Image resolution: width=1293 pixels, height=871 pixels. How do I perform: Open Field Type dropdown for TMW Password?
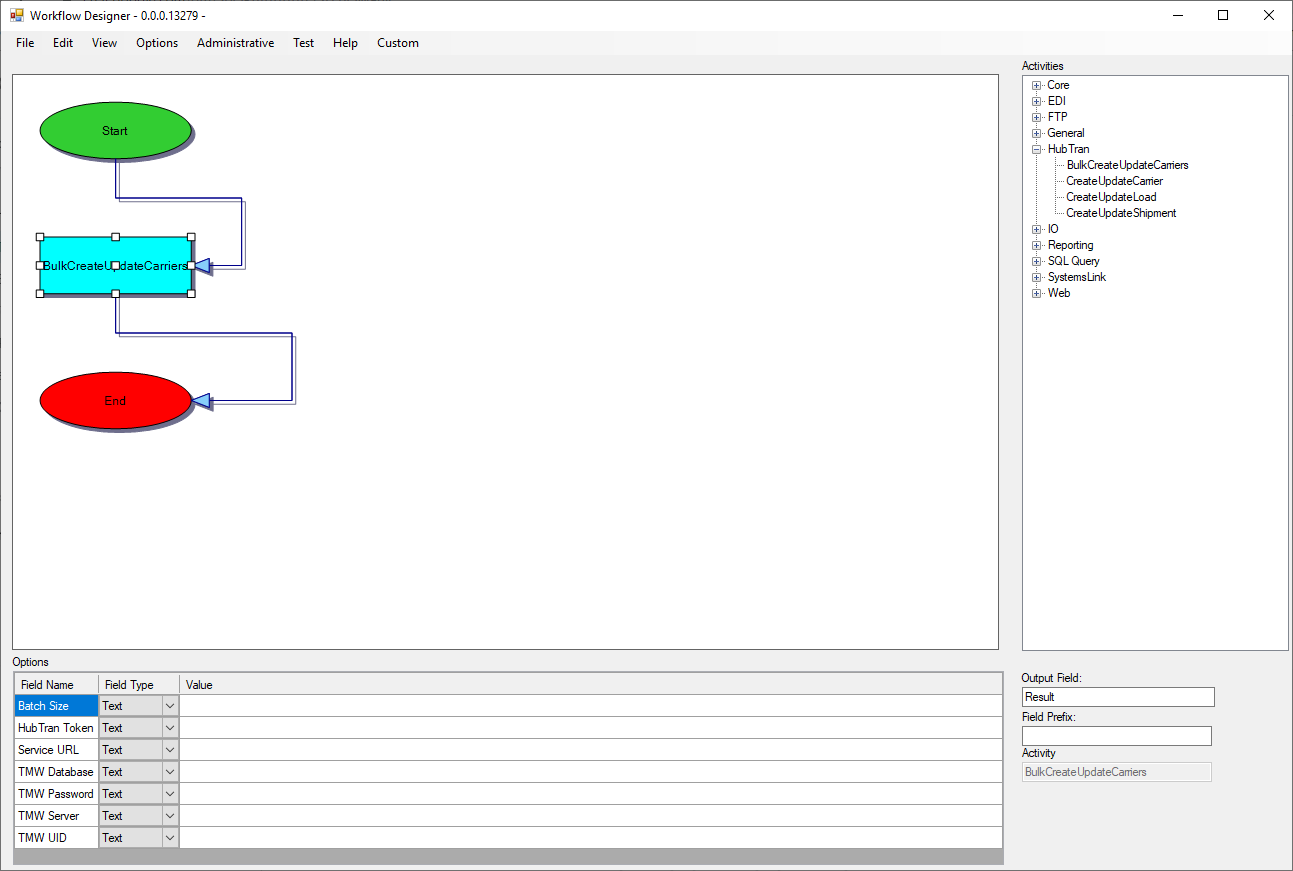(169, 794)
